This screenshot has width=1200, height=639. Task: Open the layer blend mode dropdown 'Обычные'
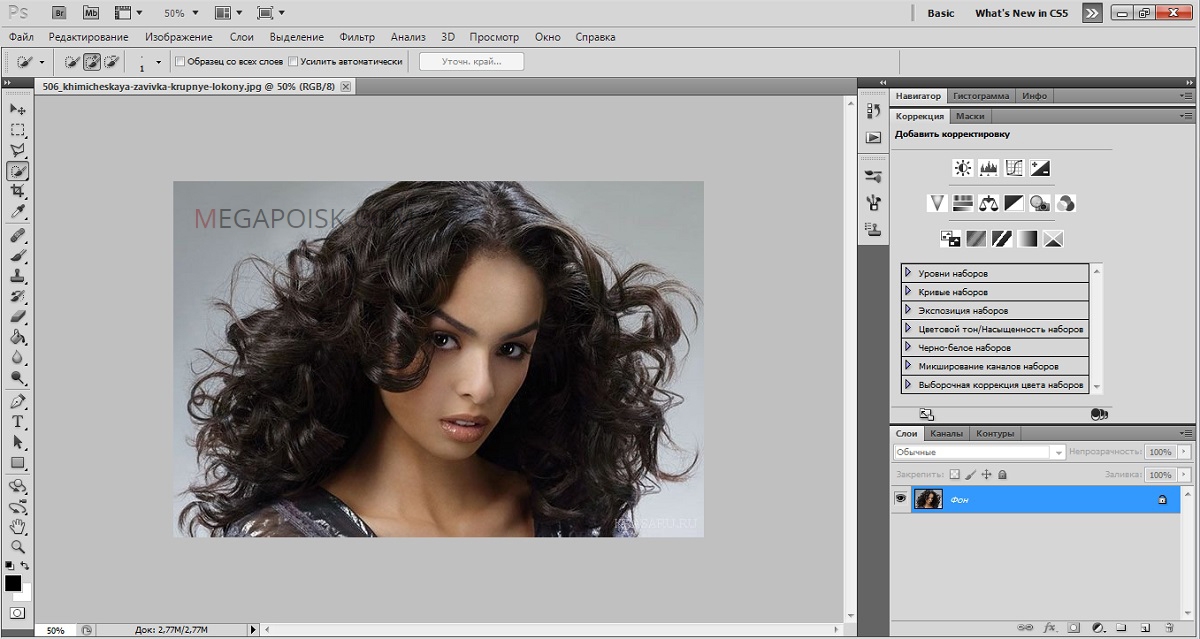click(x=979, y=453)
